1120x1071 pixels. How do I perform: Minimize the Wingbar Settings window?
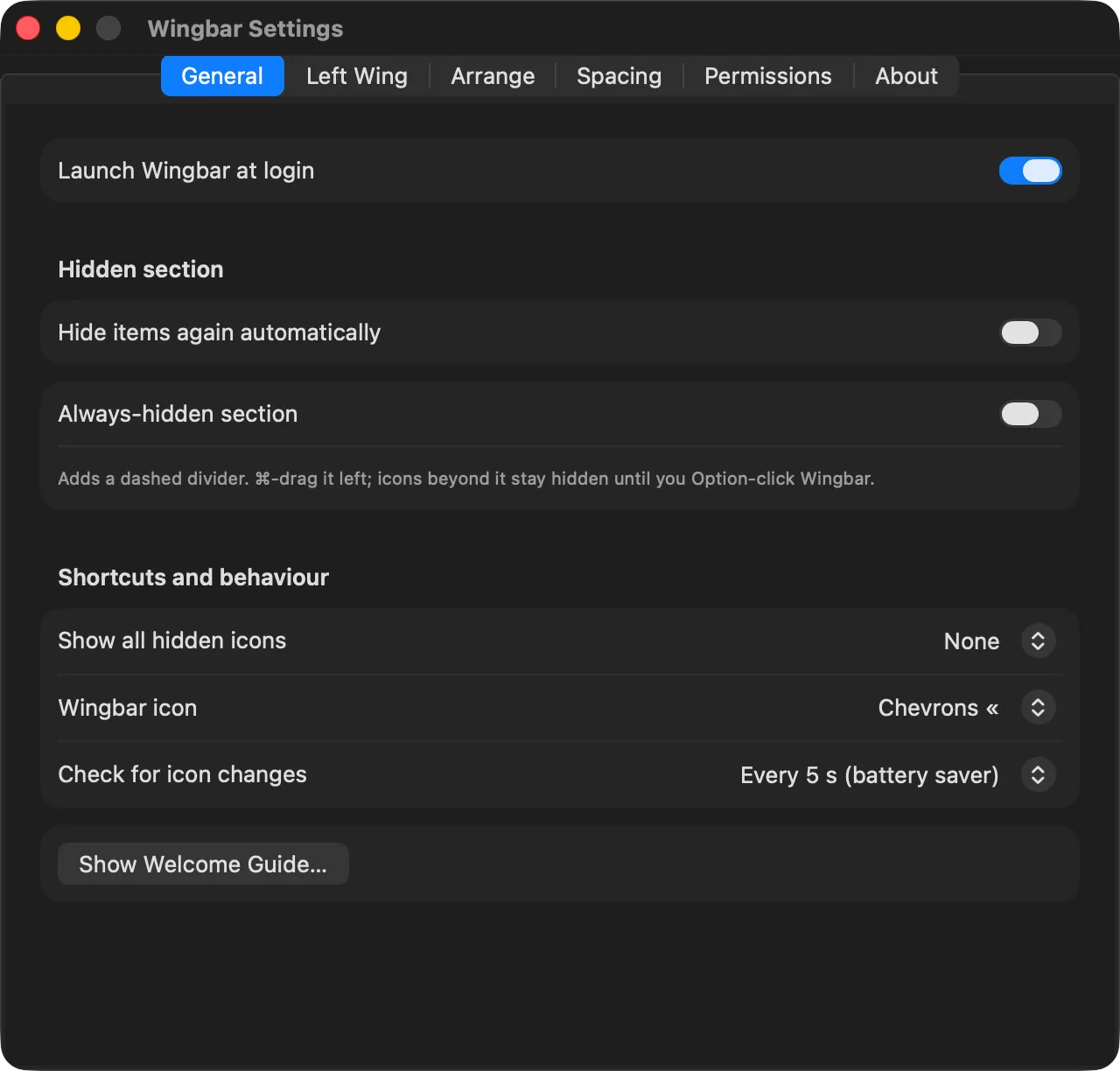tap(68, 28)
